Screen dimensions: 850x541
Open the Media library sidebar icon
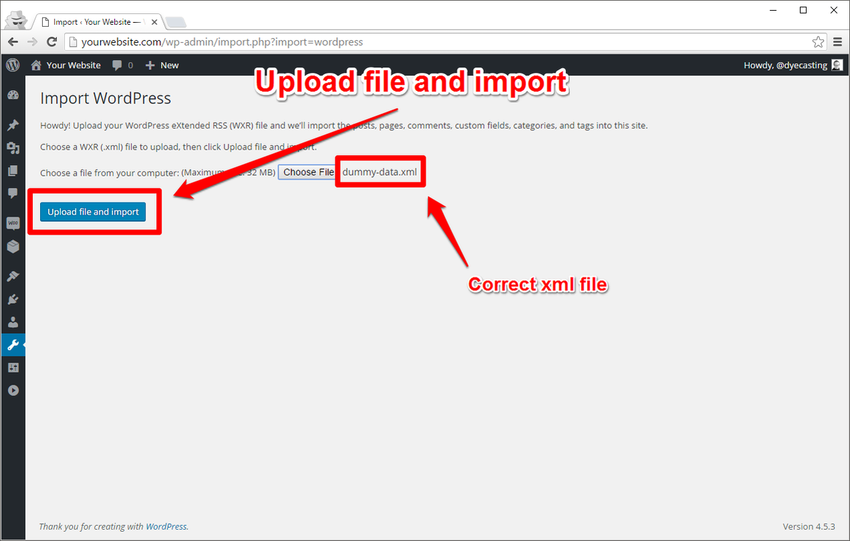[13, 148]
